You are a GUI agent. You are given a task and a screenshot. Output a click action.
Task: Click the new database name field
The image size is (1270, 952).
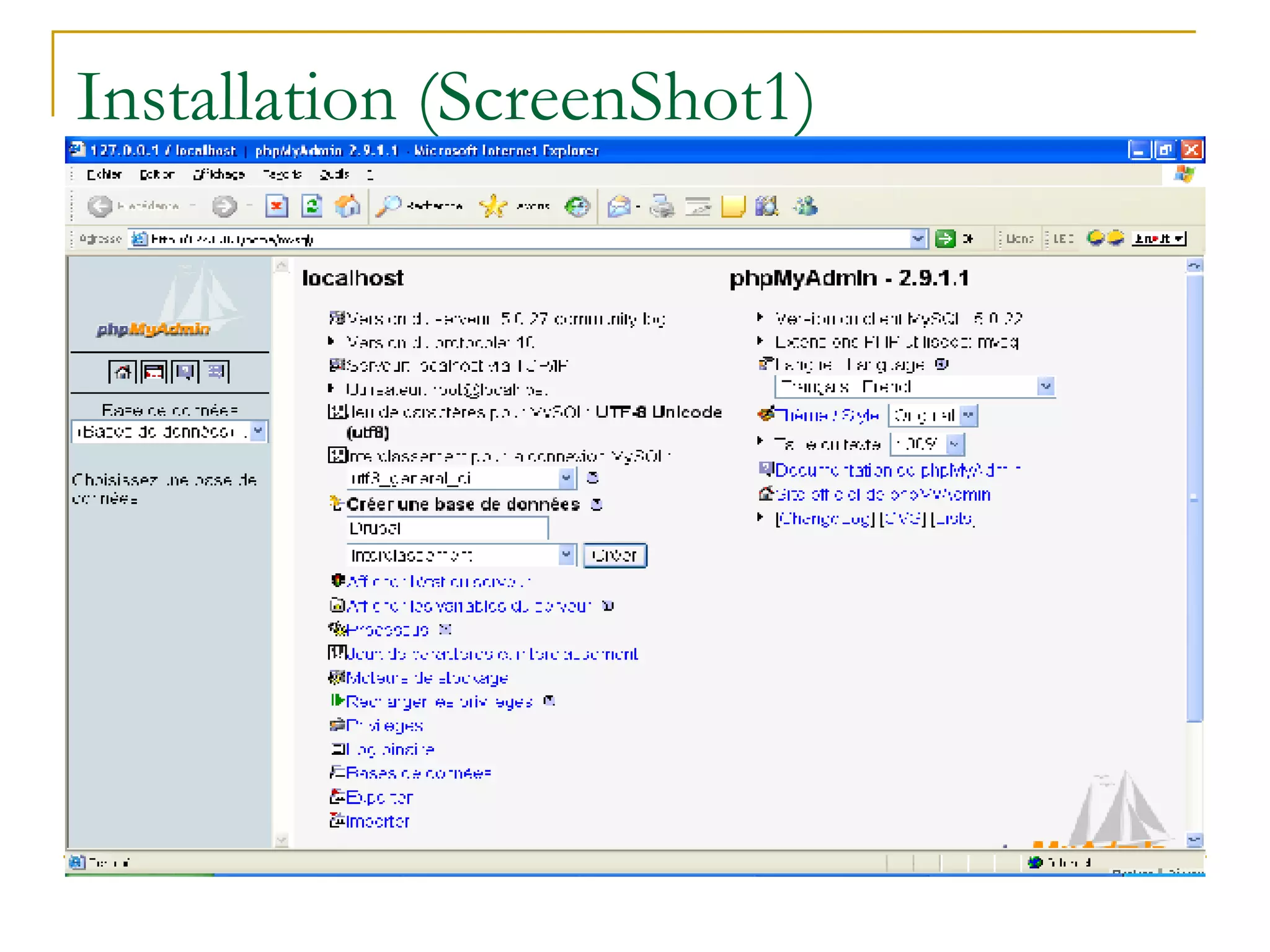click(446, 529)
